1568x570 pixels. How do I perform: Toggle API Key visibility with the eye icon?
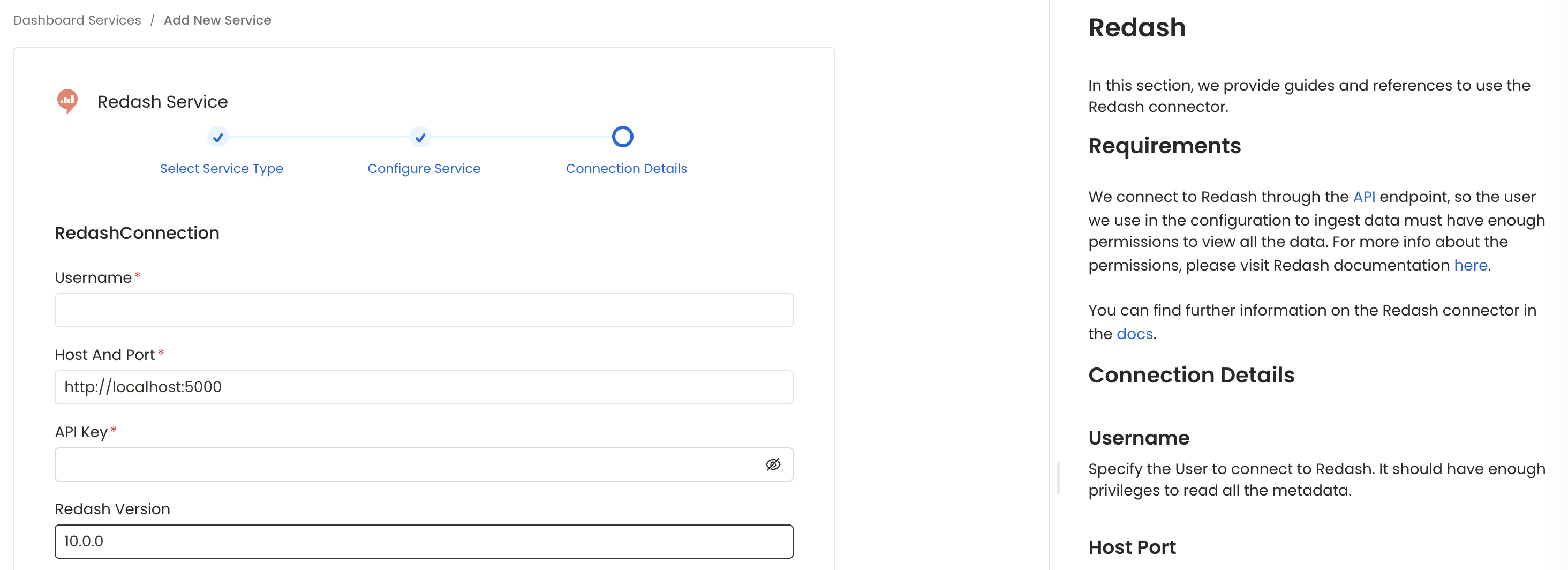(x=773, y=464)
